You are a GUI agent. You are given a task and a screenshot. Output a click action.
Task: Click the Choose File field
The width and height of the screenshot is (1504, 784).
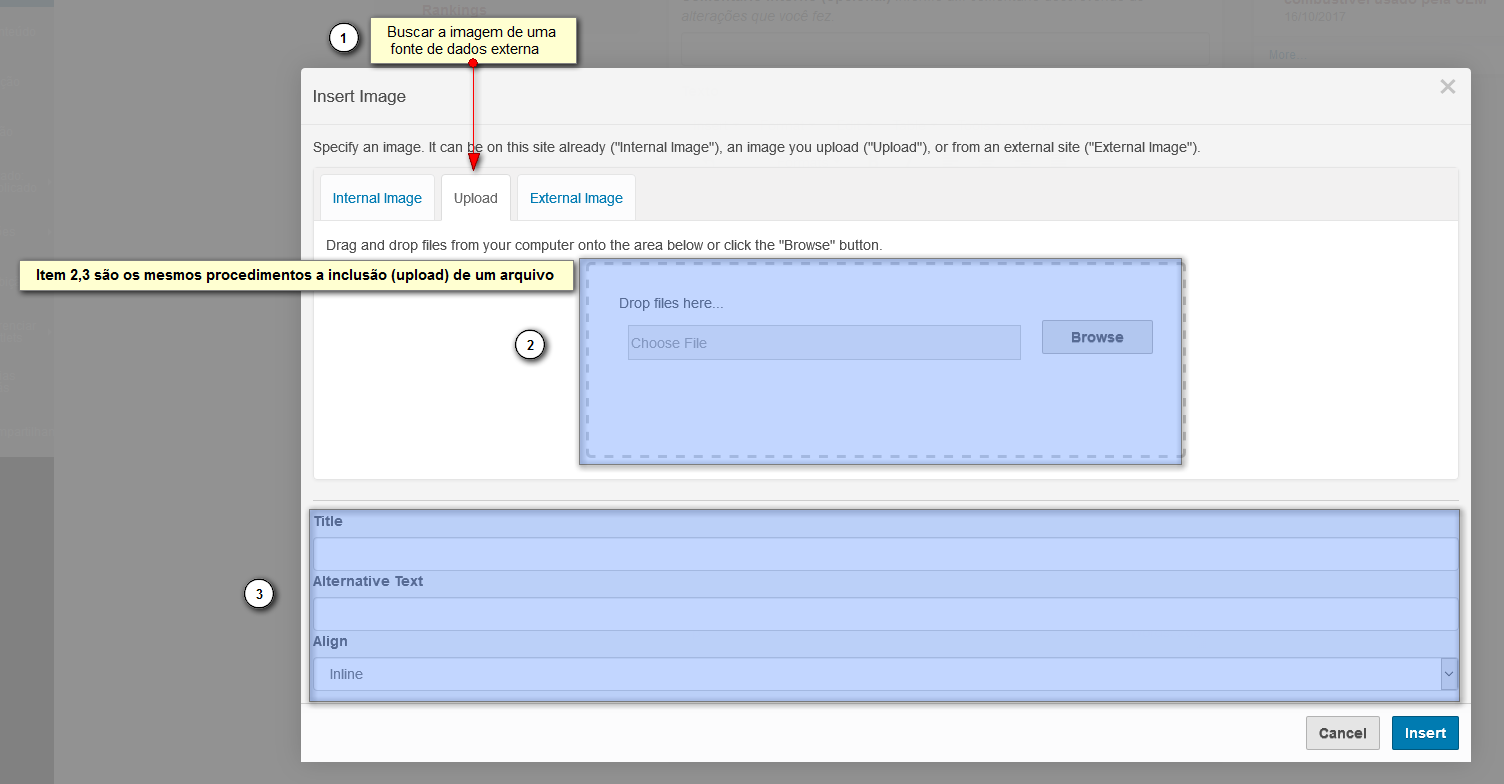click(824, 343)
